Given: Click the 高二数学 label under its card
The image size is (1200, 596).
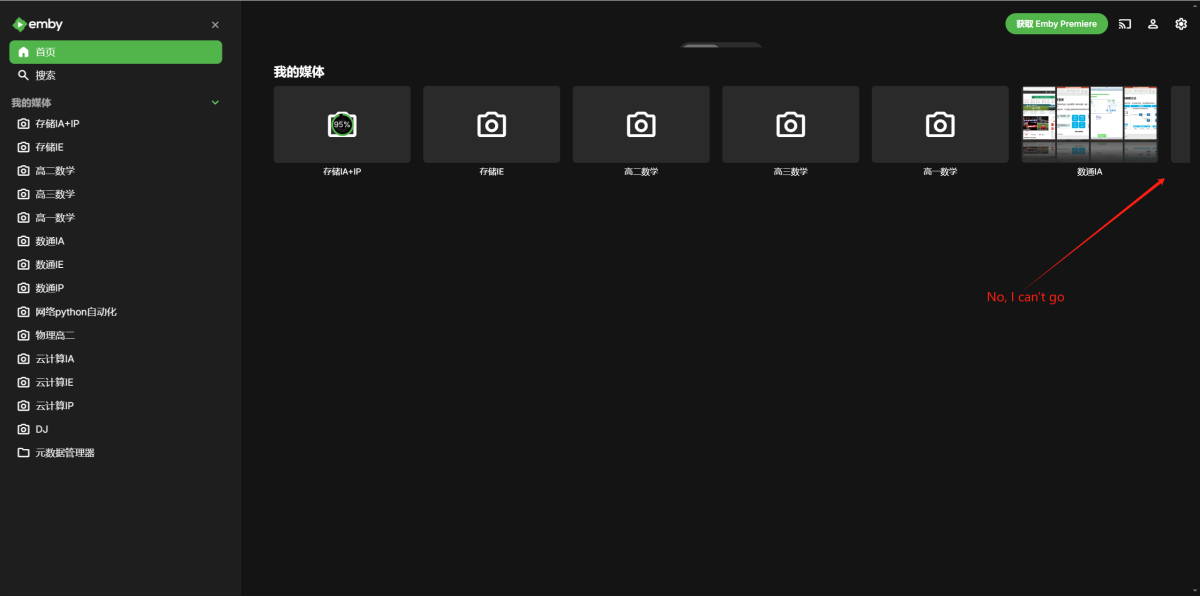Looking at the screenshot, I should click(x=641, y=172).
